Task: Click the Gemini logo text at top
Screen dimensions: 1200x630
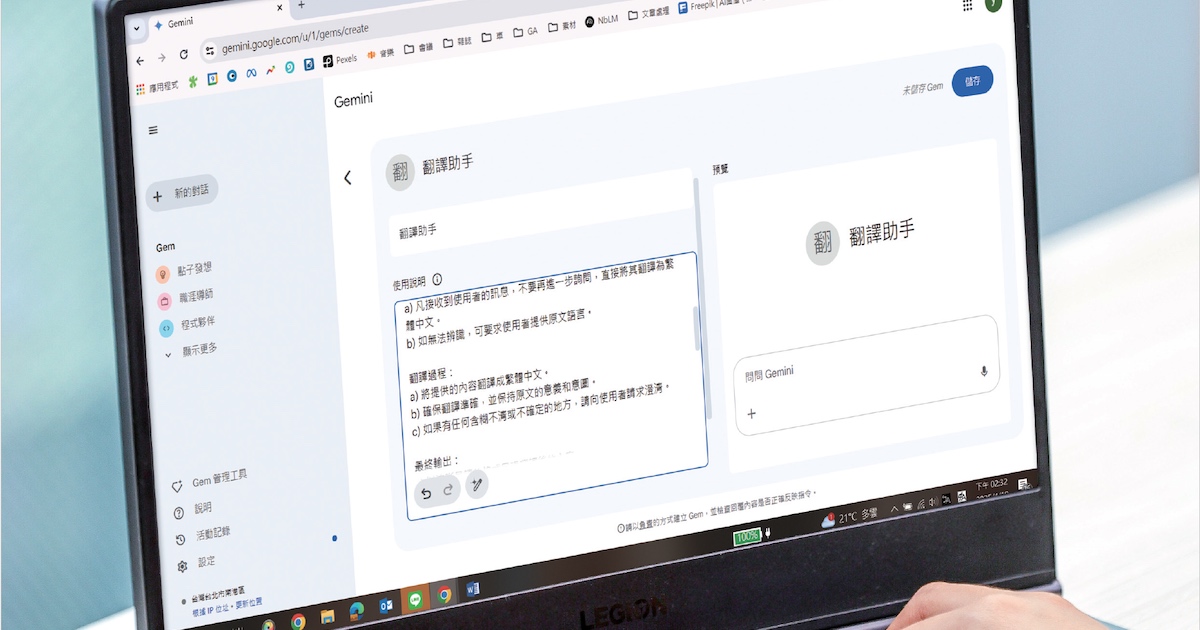Action: [353, 101]
